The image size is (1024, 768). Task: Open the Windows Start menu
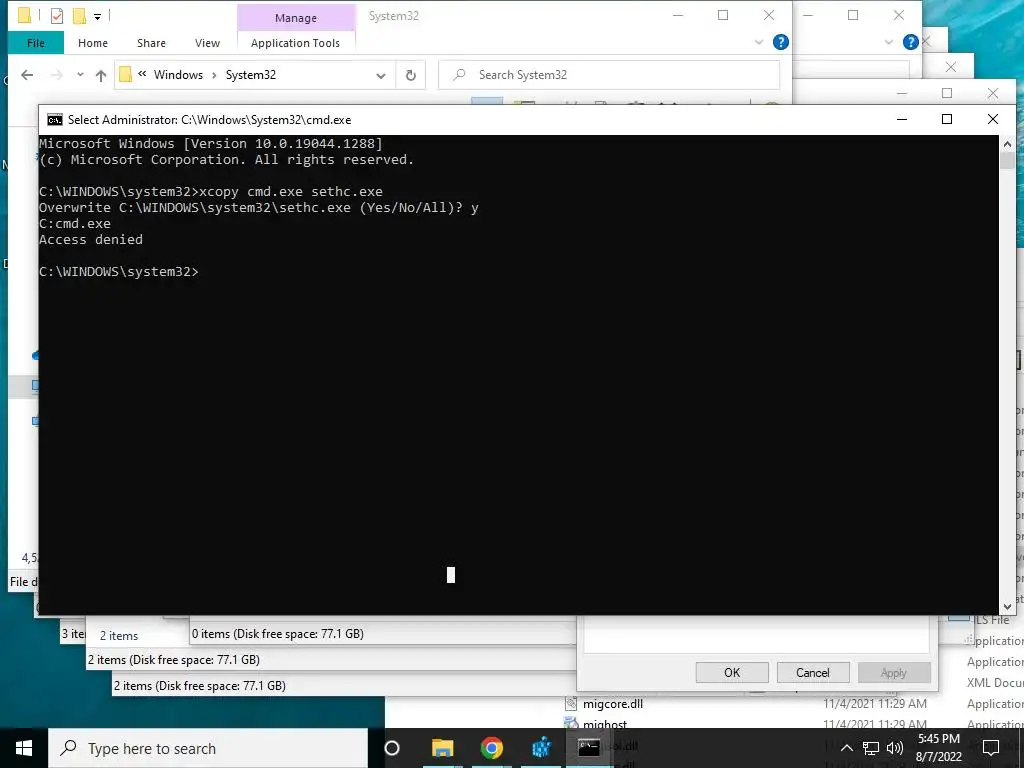click(x=24, y=748)
